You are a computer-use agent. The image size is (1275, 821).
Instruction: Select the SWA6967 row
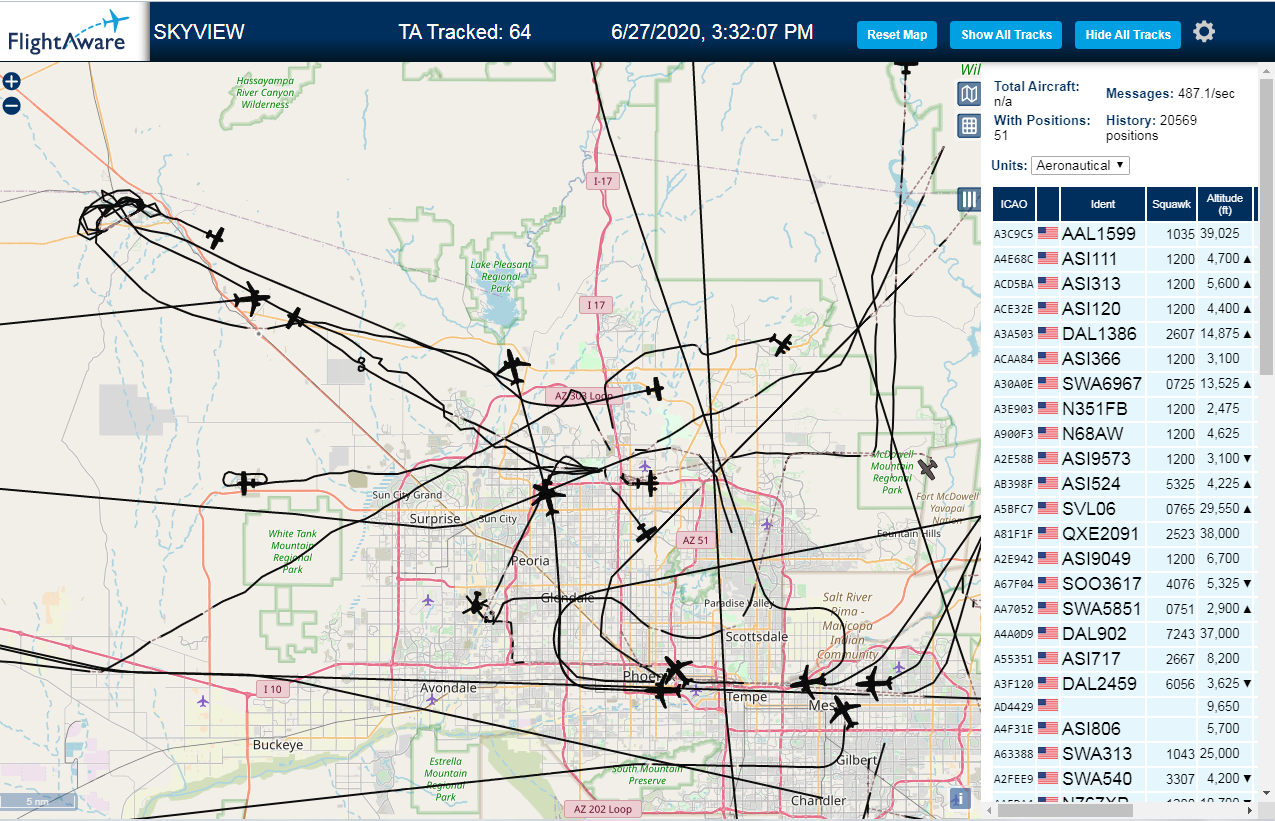pyautogui.click(x=1124, y=383)
